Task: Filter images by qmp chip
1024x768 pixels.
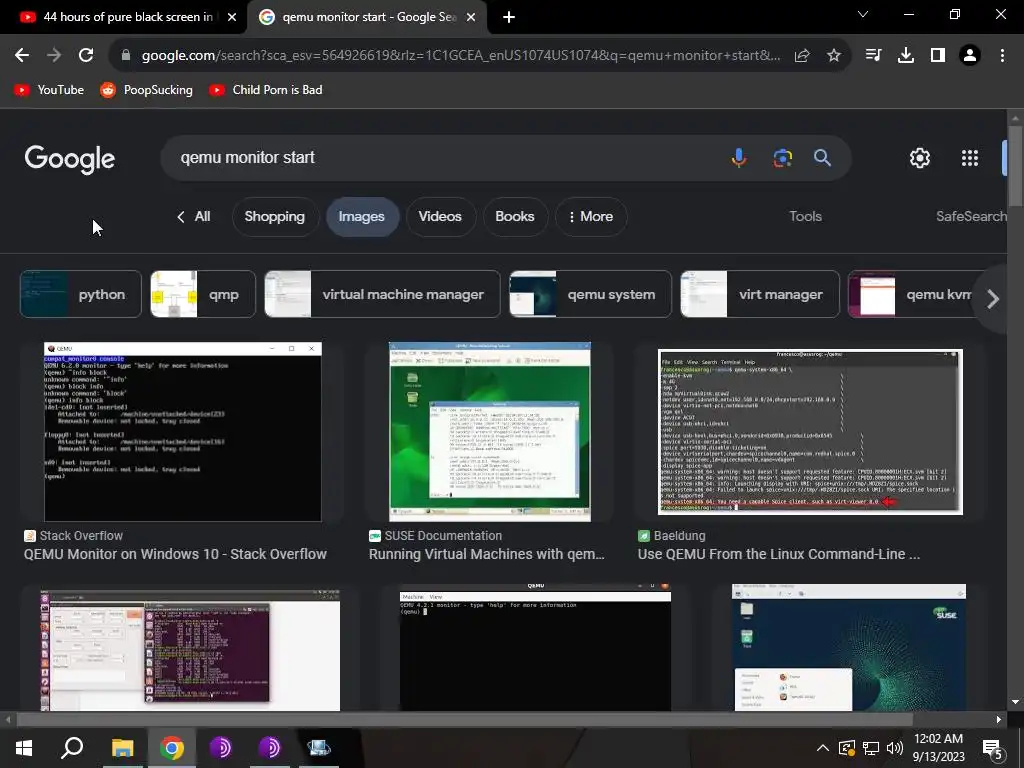Action: 203,295
